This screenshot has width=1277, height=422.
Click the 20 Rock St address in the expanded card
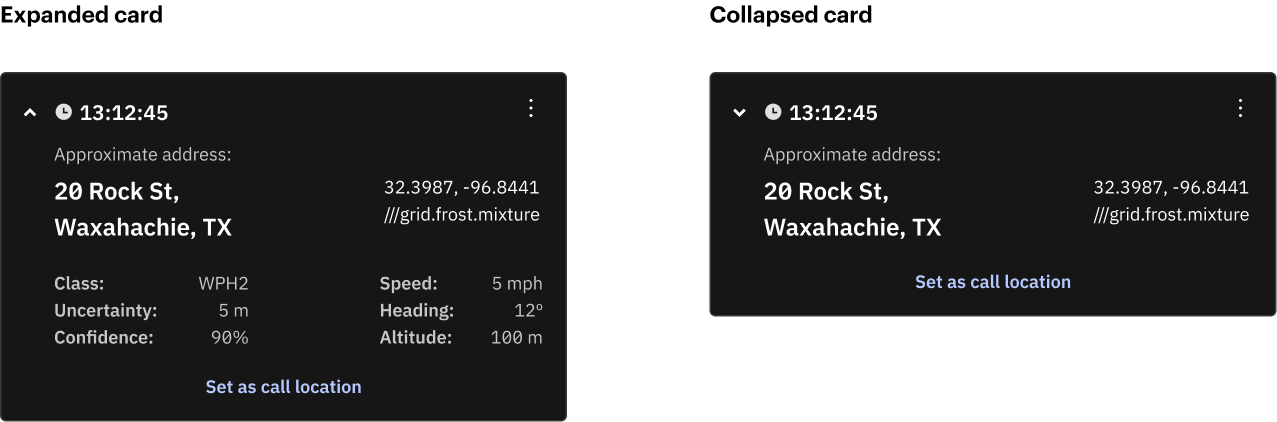click(116, 191)
